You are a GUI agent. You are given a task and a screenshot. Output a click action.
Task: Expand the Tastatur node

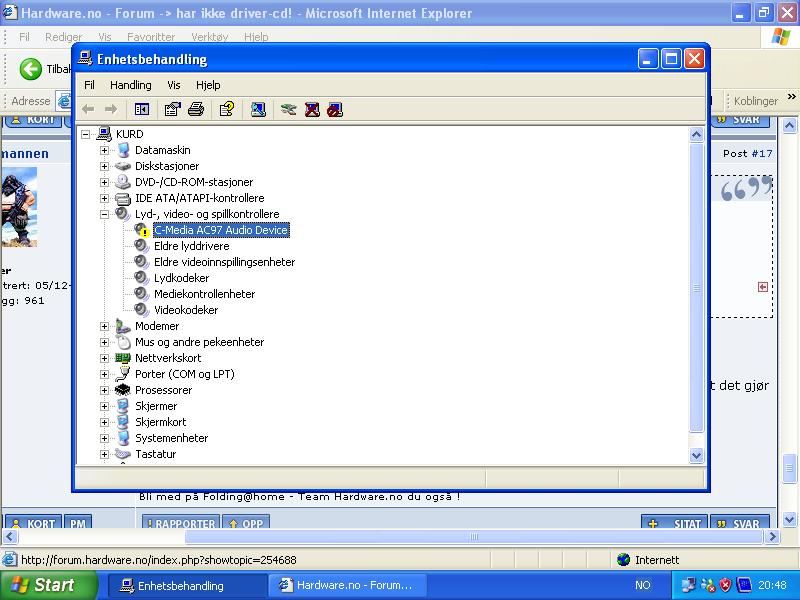105,454
